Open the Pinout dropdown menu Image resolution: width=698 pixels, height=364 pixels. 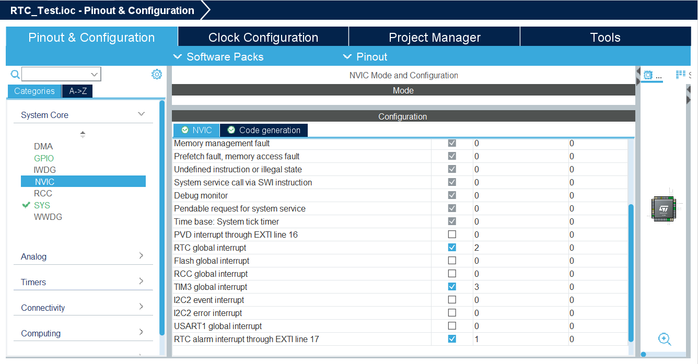pos(365,57)
